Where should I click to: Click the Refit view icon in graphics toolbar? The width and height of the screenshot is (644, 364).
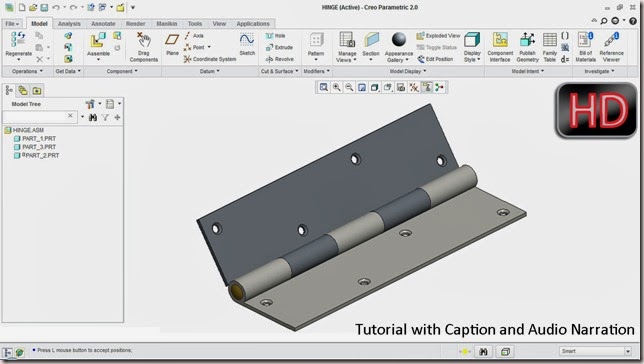324,87
